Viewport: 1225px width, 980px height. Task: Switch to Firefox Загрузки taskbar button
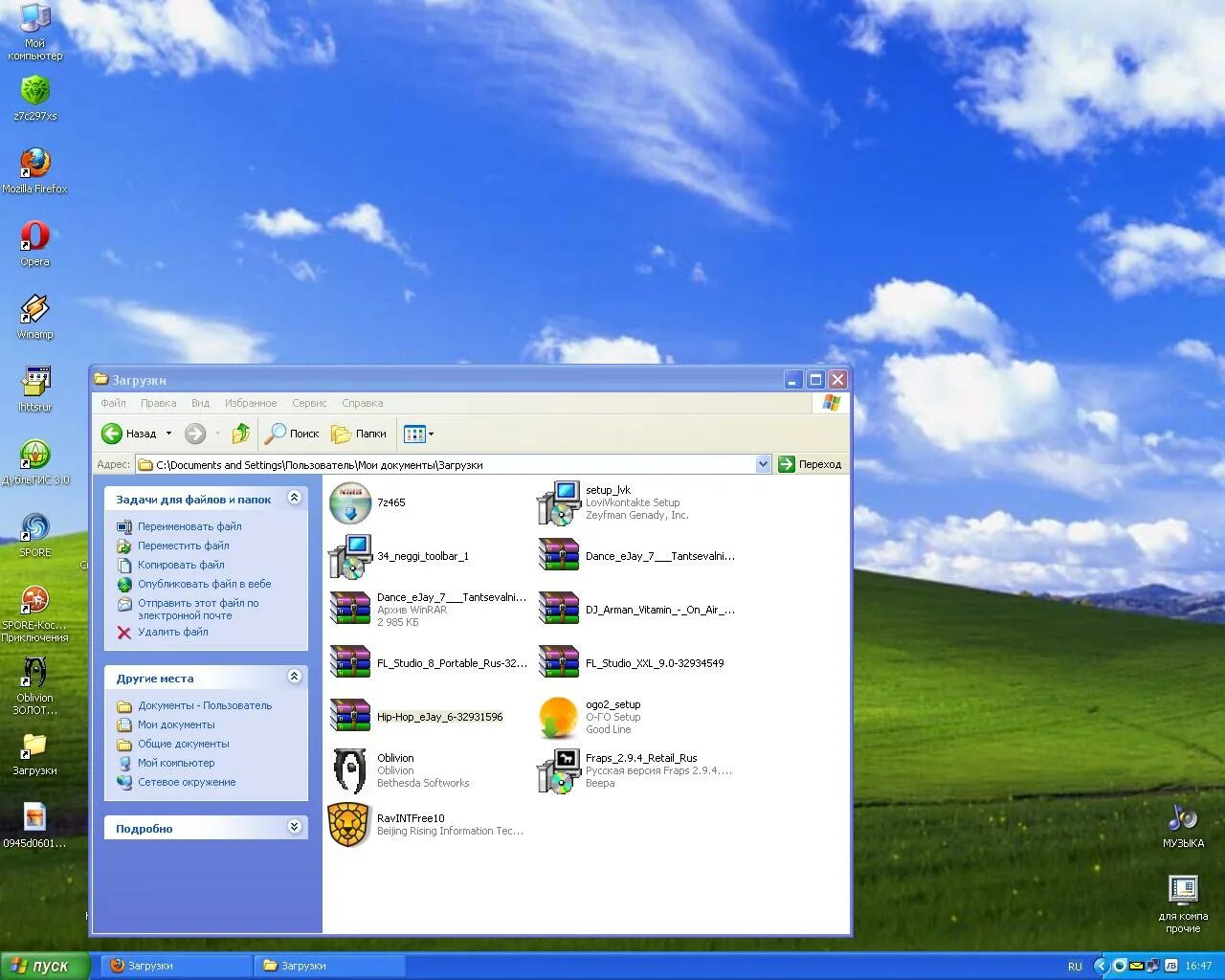(178, 966)
